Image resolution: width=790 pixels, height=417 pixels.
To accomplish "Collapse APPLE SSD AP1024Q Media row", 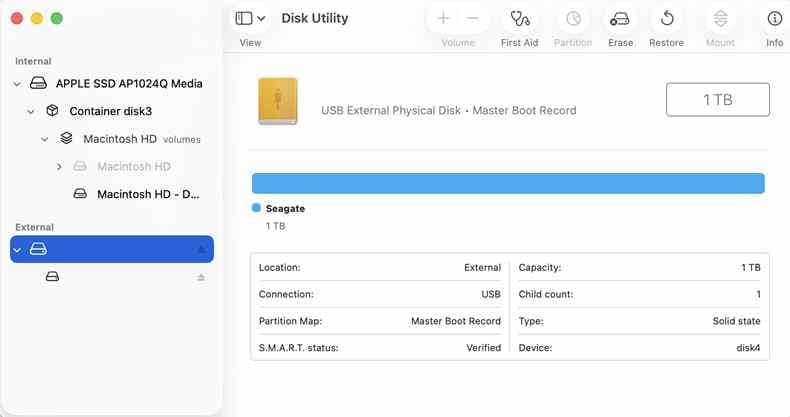I will pyautogui.click(x=17, y=84).
